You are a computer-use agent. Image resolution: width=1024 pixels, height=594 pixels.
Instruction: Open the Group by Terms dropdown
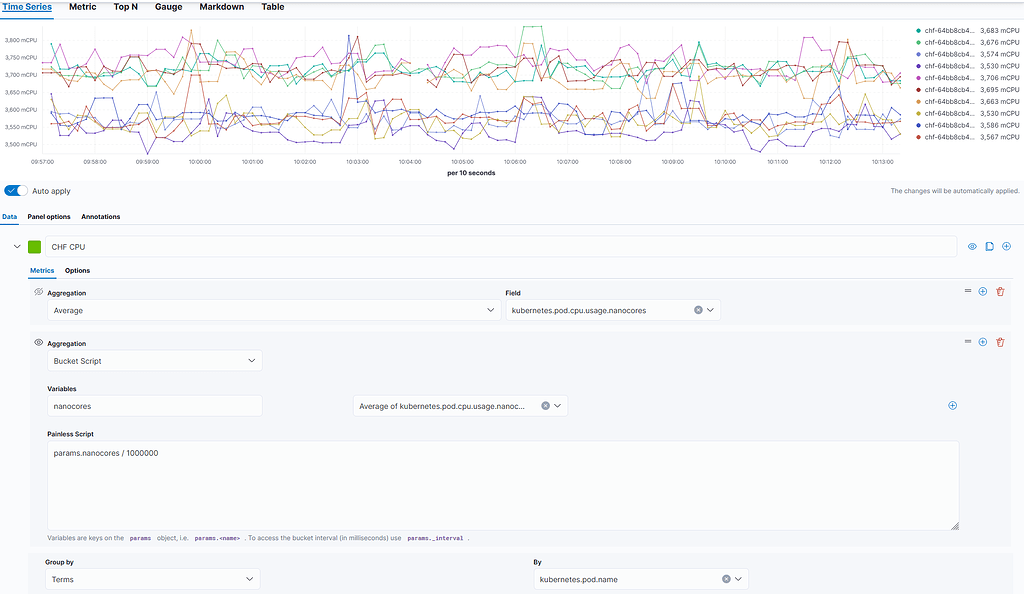153,579
